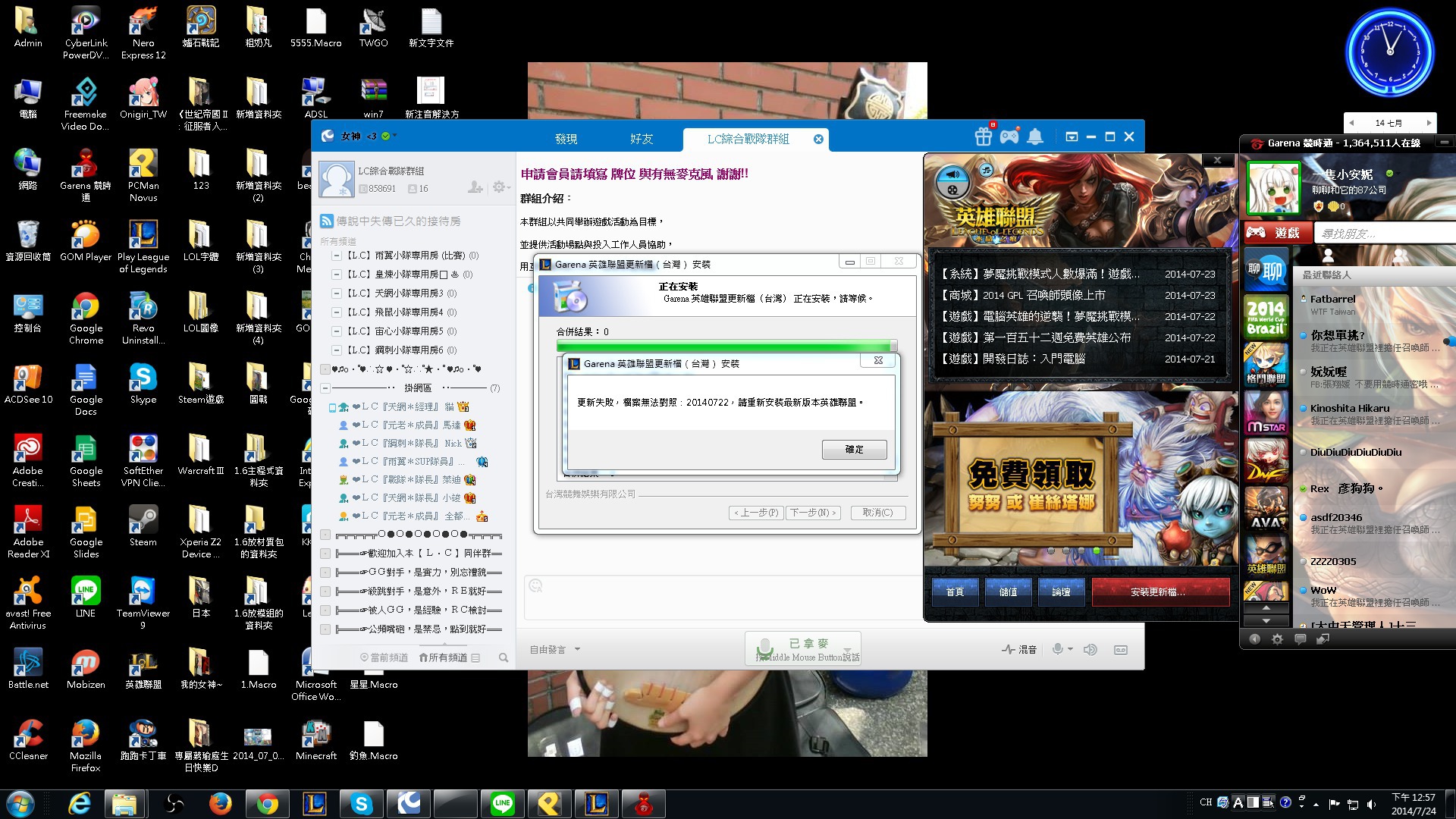The image size is (1456, 819).
Task: Click 首頁 button in League launcher
Action: click(955, 592)
